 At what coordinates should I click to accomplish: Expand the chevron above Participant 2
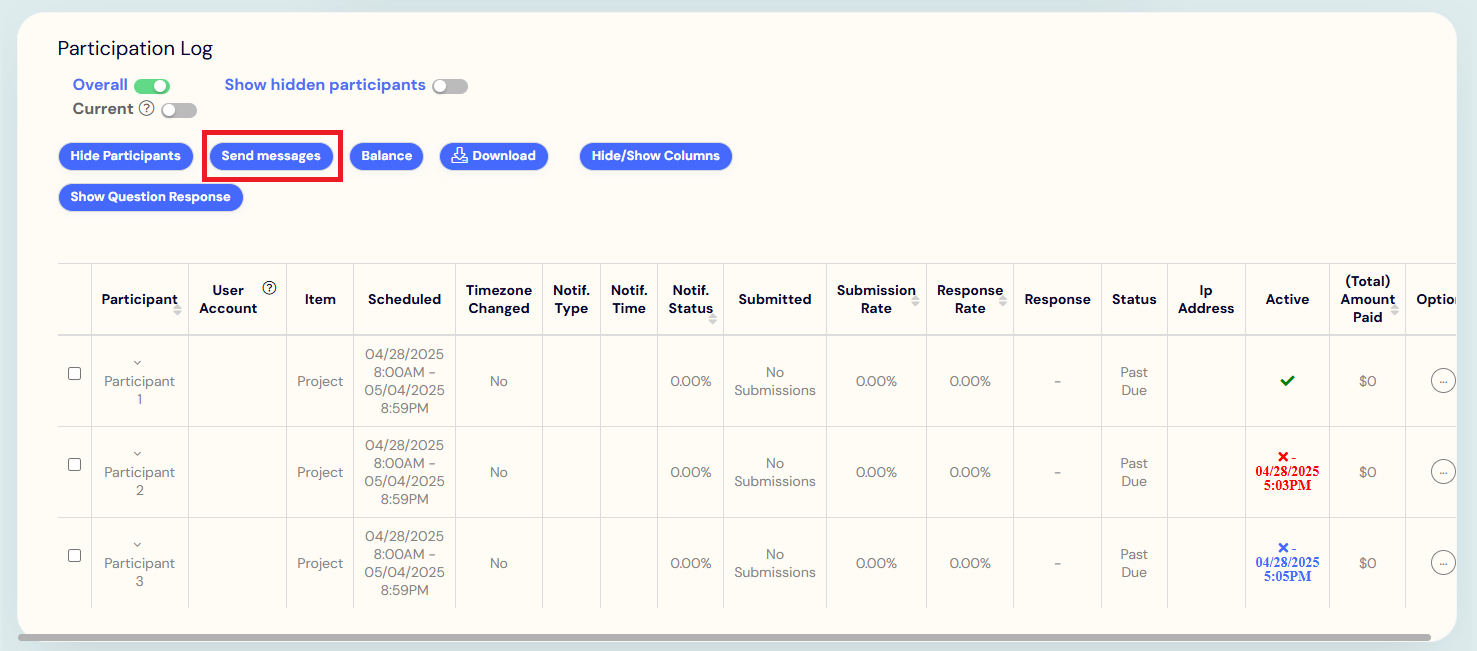click(138, 454)
